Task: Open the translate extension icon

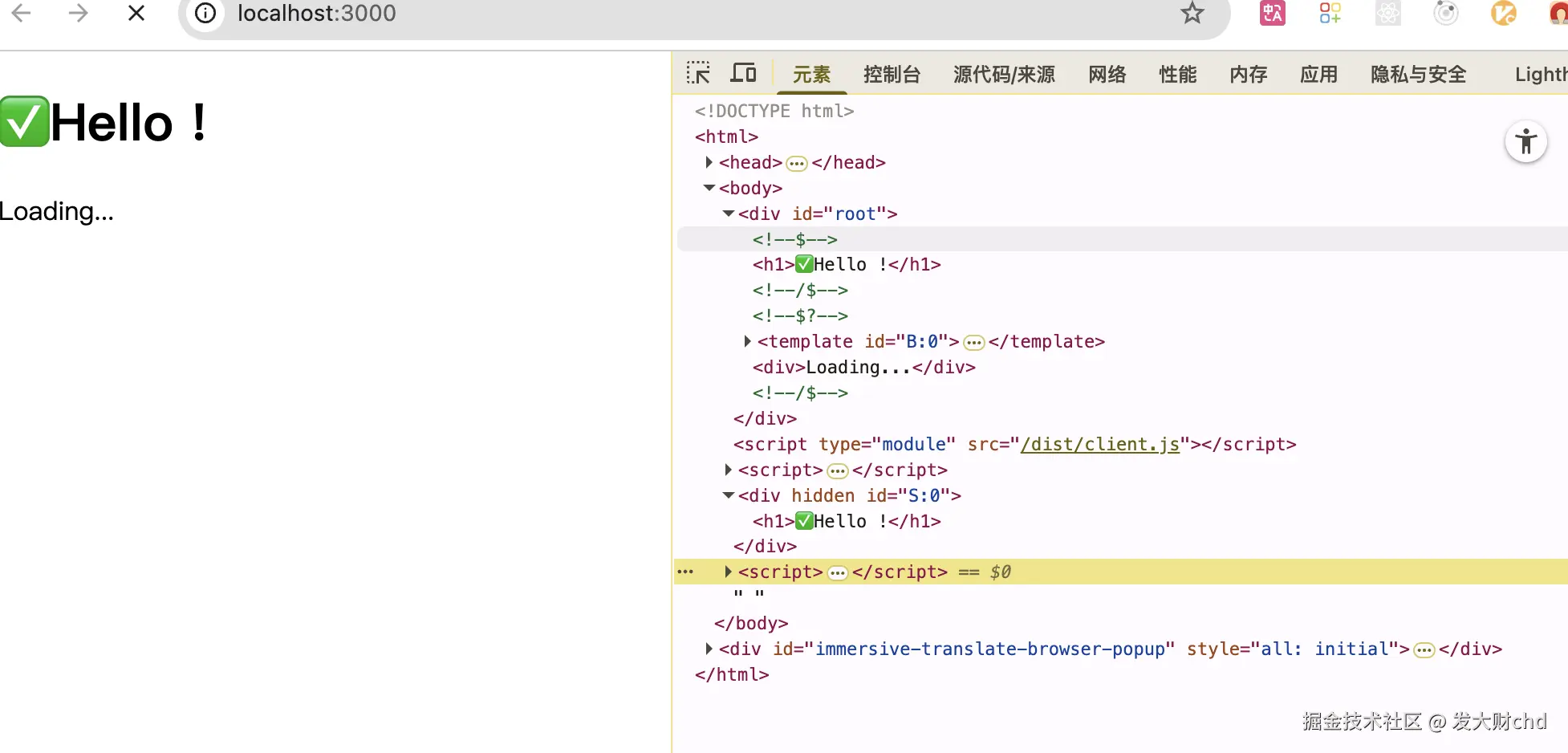Action: 1273,13
